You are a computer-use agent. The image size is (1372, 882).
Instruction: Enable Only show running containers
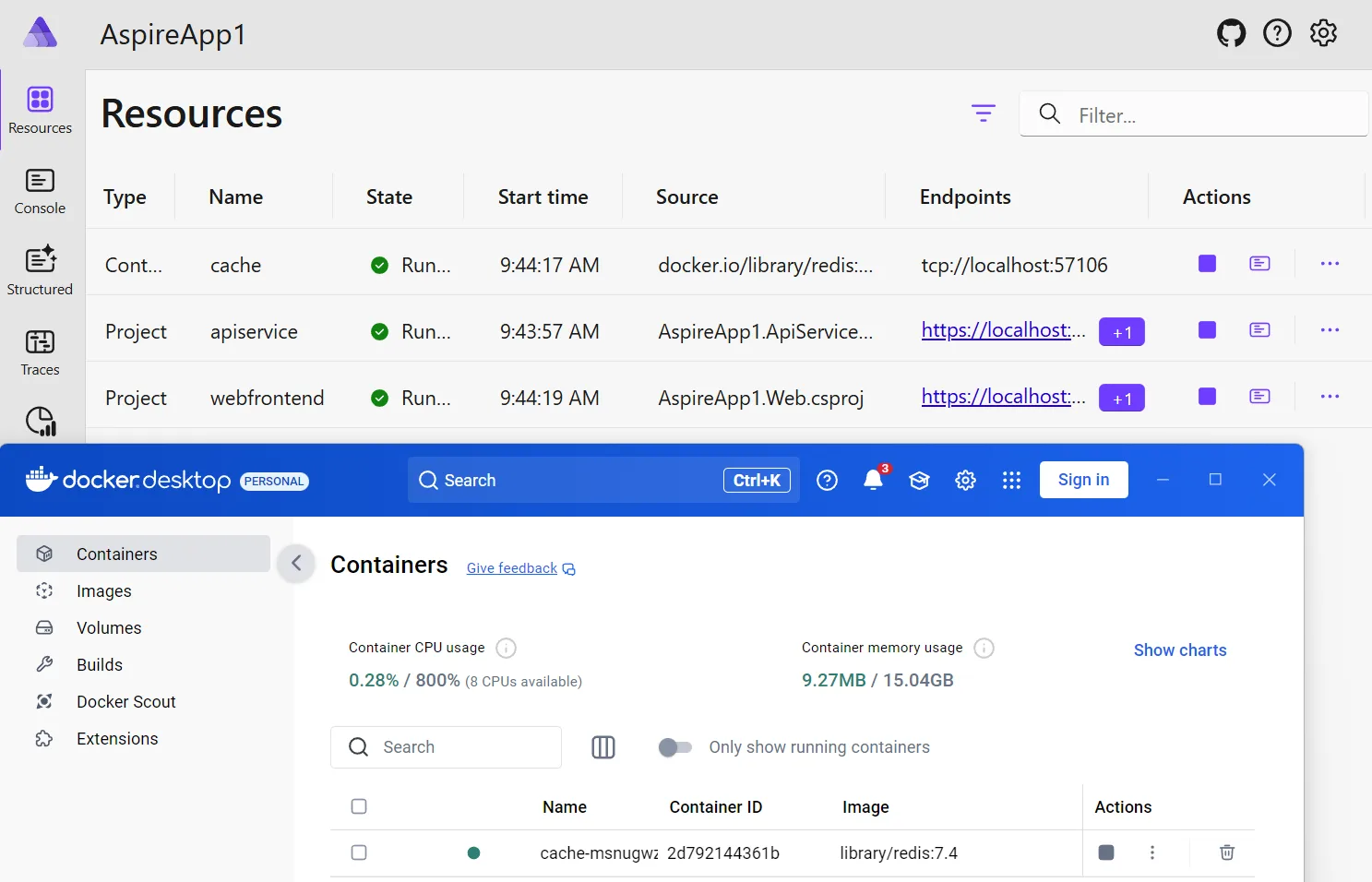674,747
